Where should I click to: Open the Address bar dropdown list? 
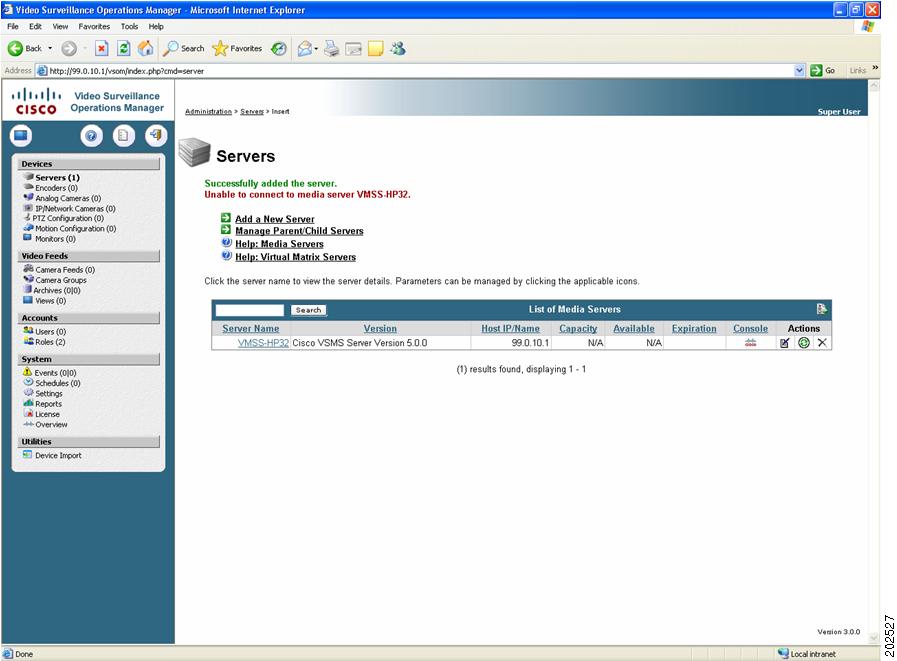(x=799, y=70)
